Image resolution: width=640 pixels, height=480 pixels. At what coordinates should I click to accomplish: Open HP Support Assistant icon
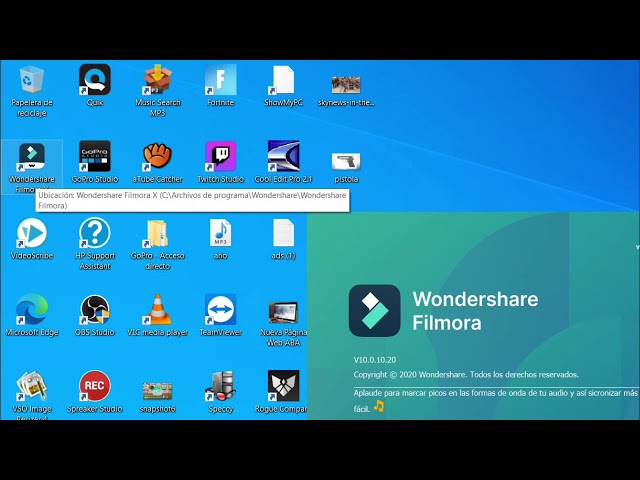click(95, 244)
